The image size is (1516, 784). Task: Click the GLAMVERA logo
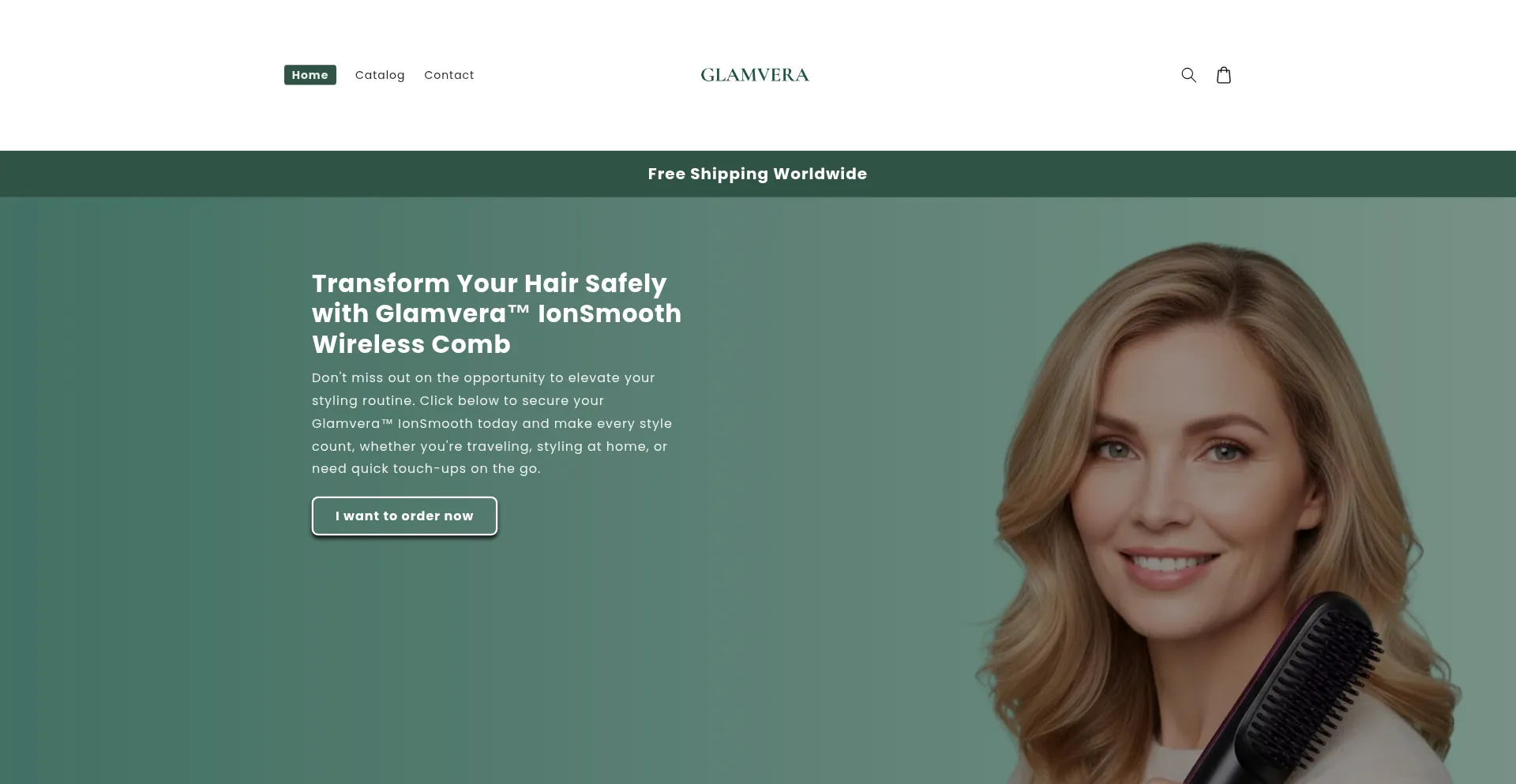755,75
